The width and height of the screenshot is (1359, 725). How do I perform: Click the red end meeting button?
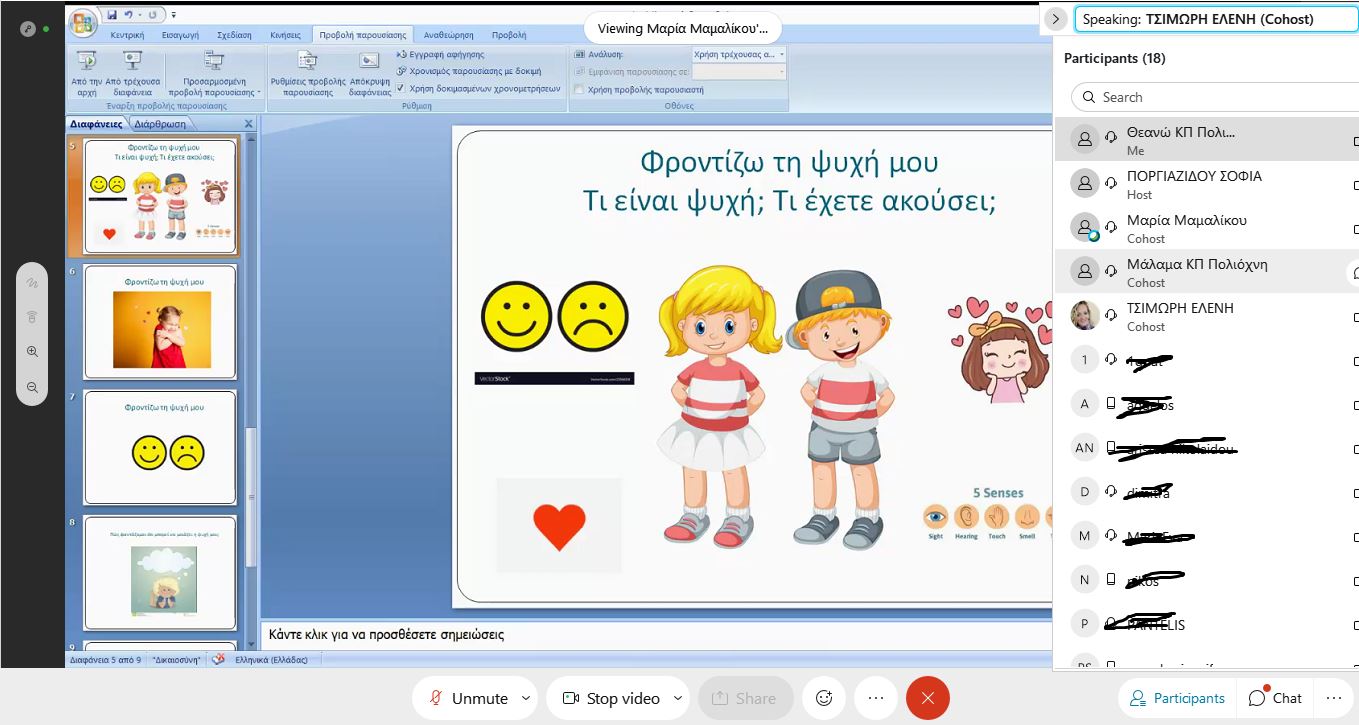tap(927, 698)
